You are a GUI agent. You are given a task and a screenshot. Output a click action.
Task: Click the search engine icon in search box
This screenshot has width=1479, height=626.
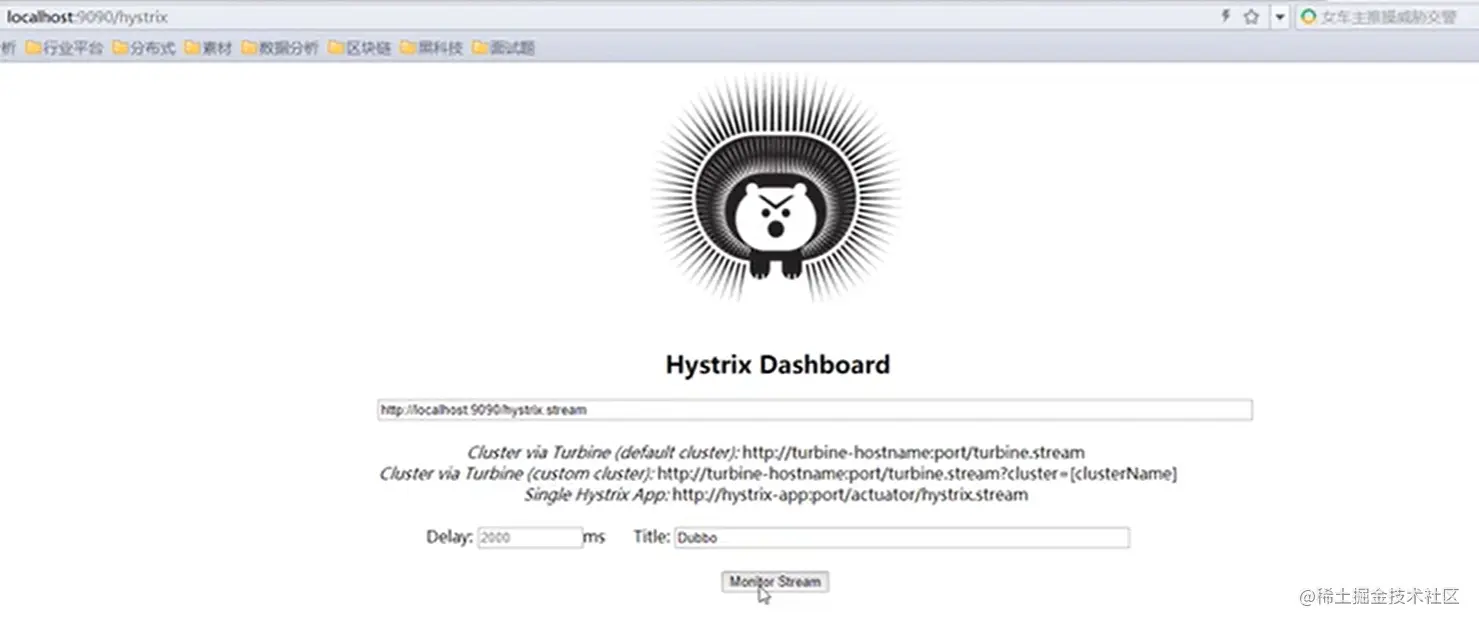(x=1308, y=17)
